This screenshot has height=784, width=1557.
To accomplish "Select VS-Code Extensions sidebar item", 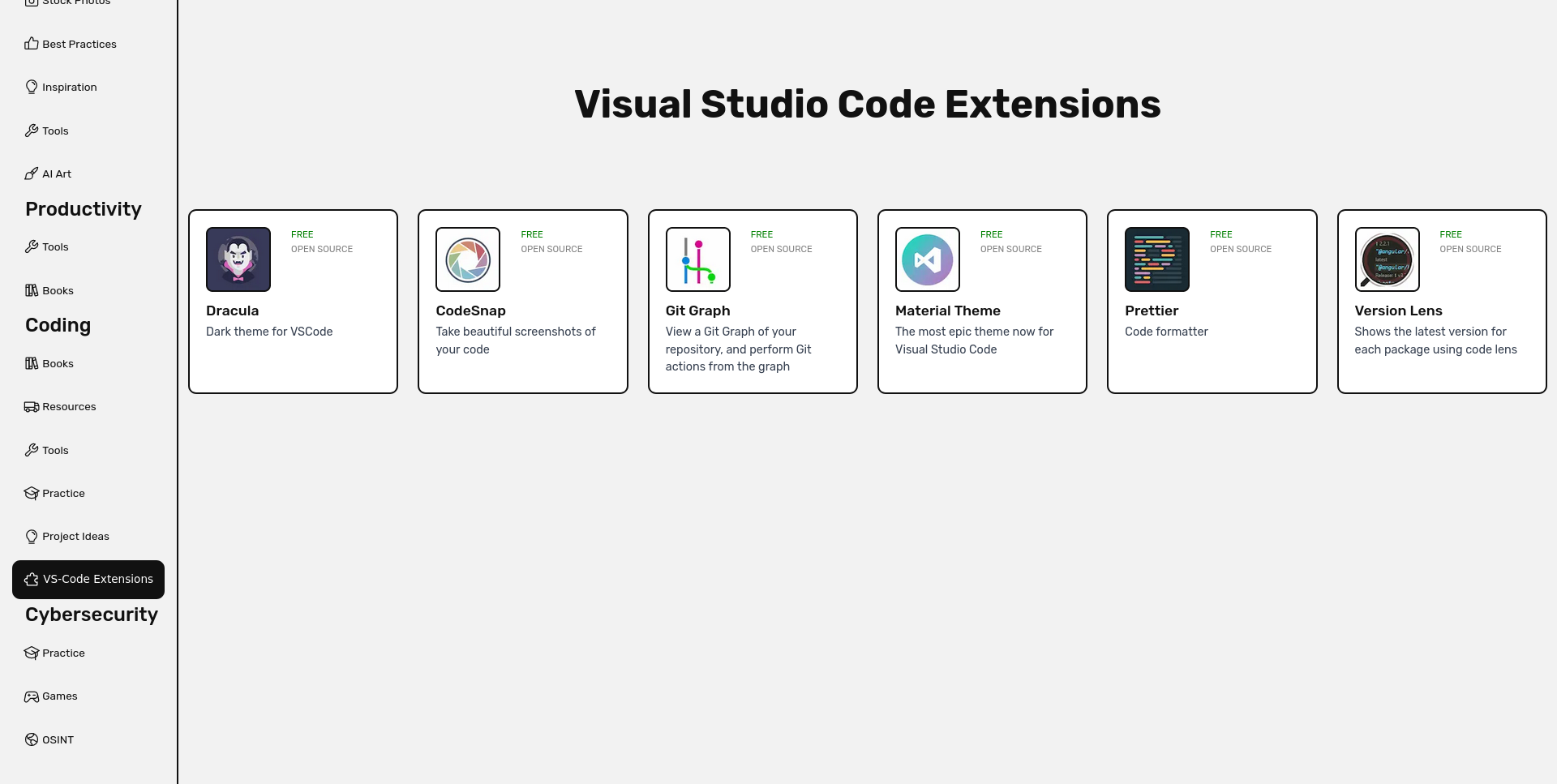I will tap(88, 579).
